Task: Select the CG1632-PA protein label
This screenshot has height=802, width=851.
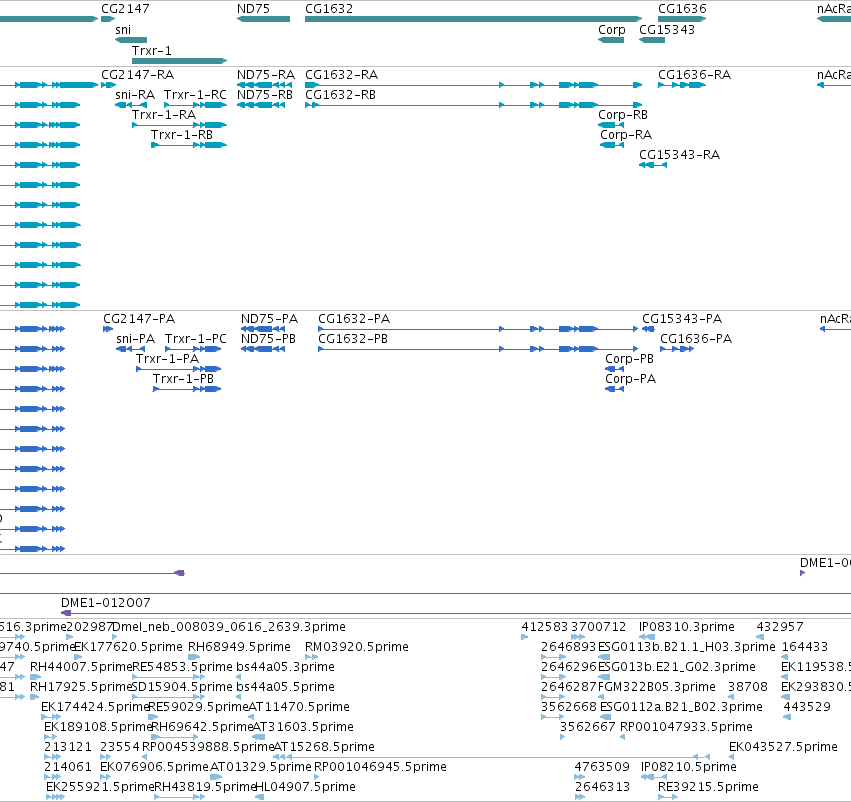Action: click(x=354, y=319)
